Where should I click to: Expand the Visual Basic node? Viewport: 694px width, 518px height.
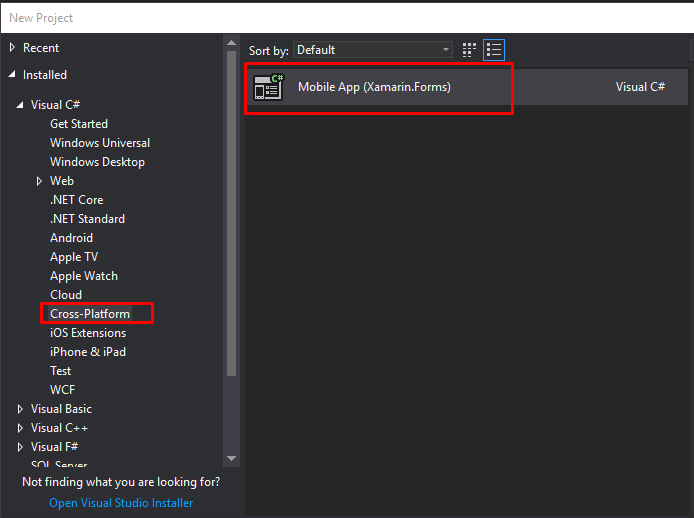pos(20,409)
